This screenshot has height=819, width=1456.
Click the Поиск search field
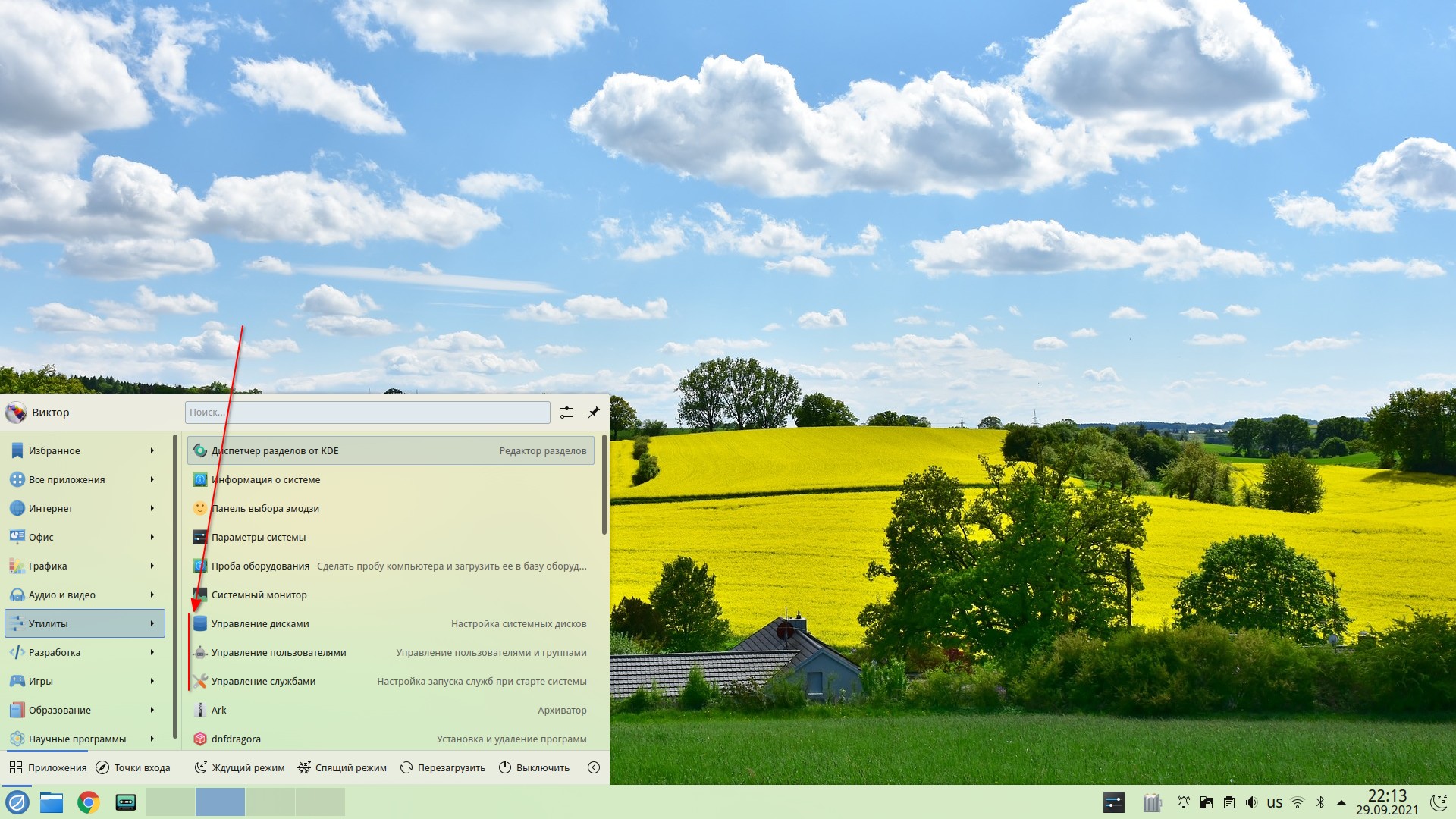point(368,413)
